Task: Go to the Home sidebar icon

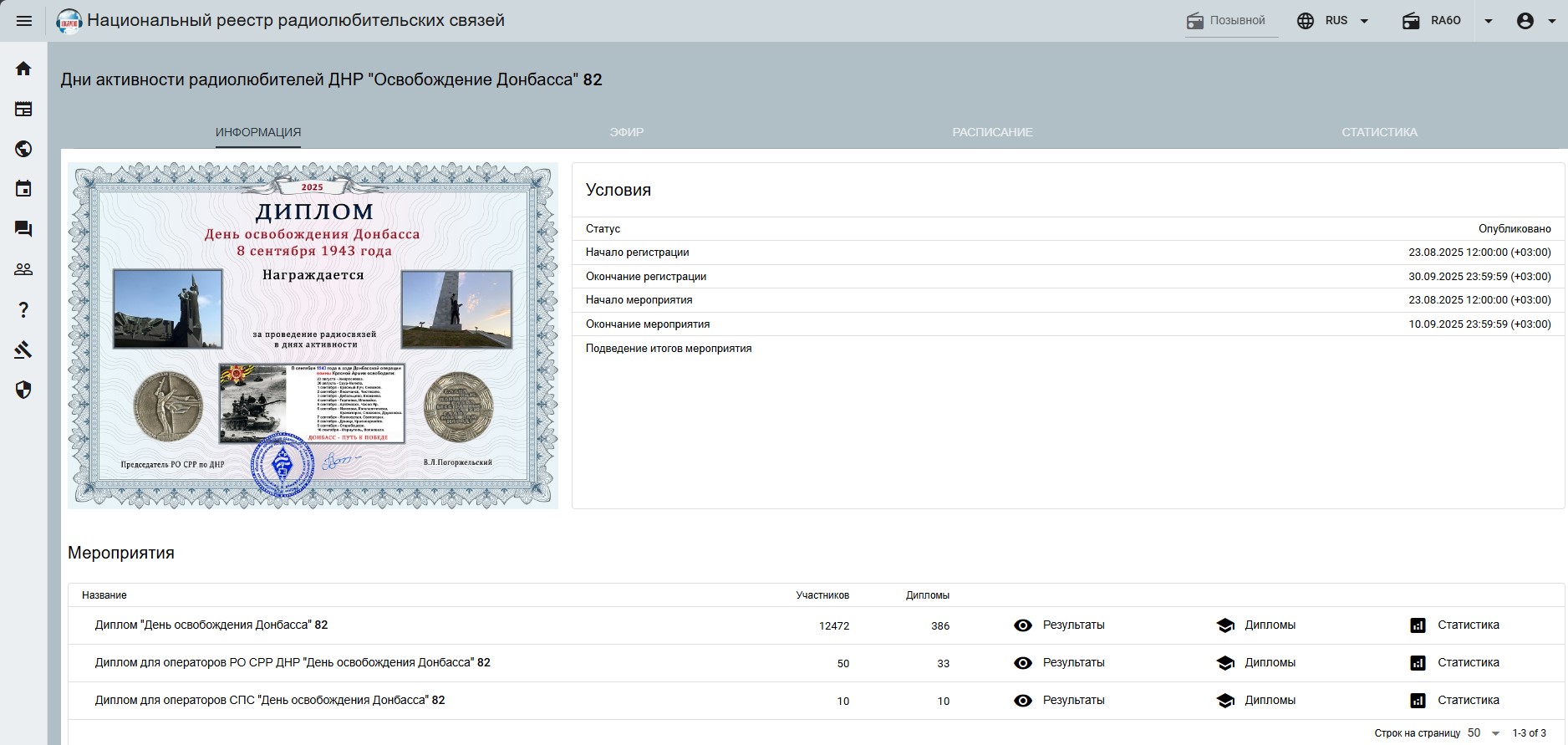Action: (x=23, y=69)
